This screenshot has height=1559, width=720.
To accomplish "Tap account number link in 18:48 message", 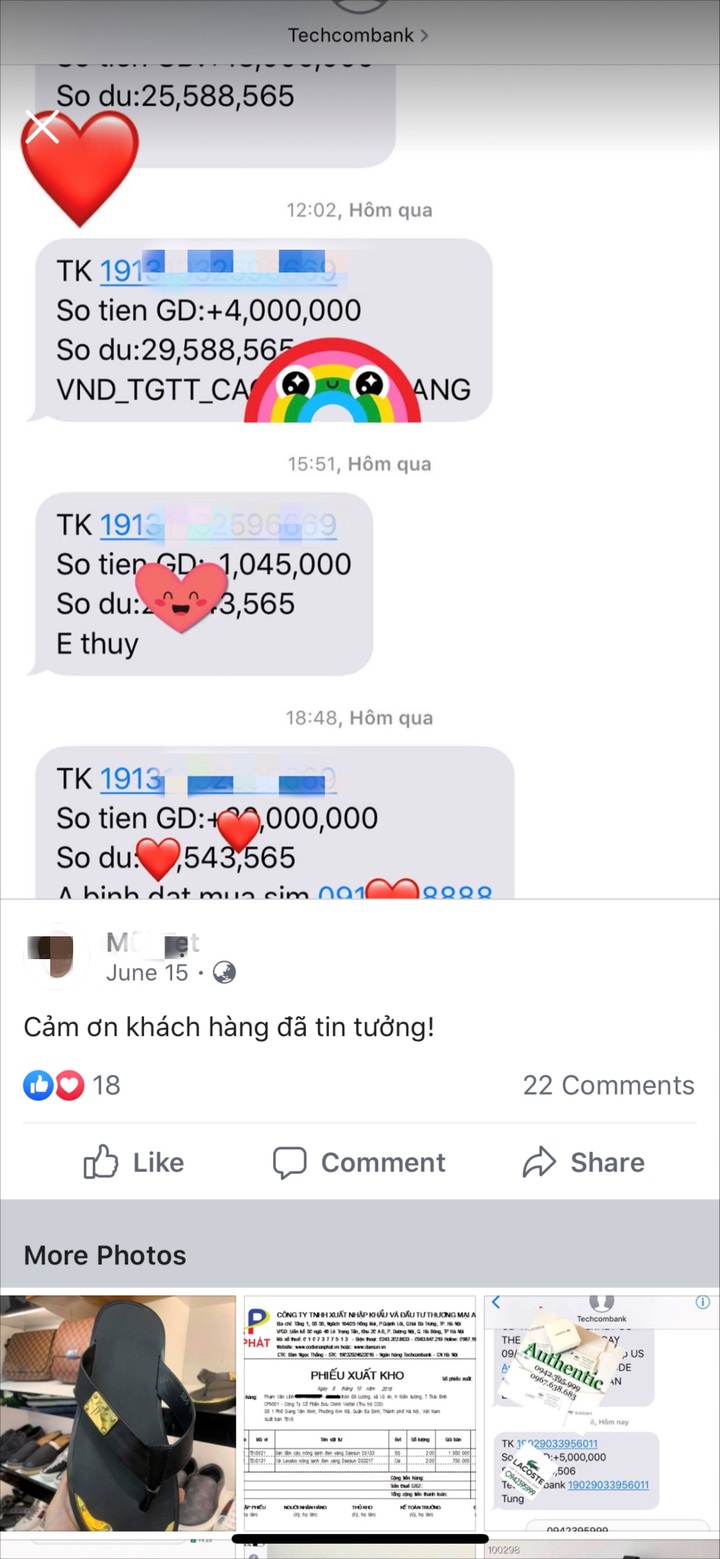I will tap(218, 779).
